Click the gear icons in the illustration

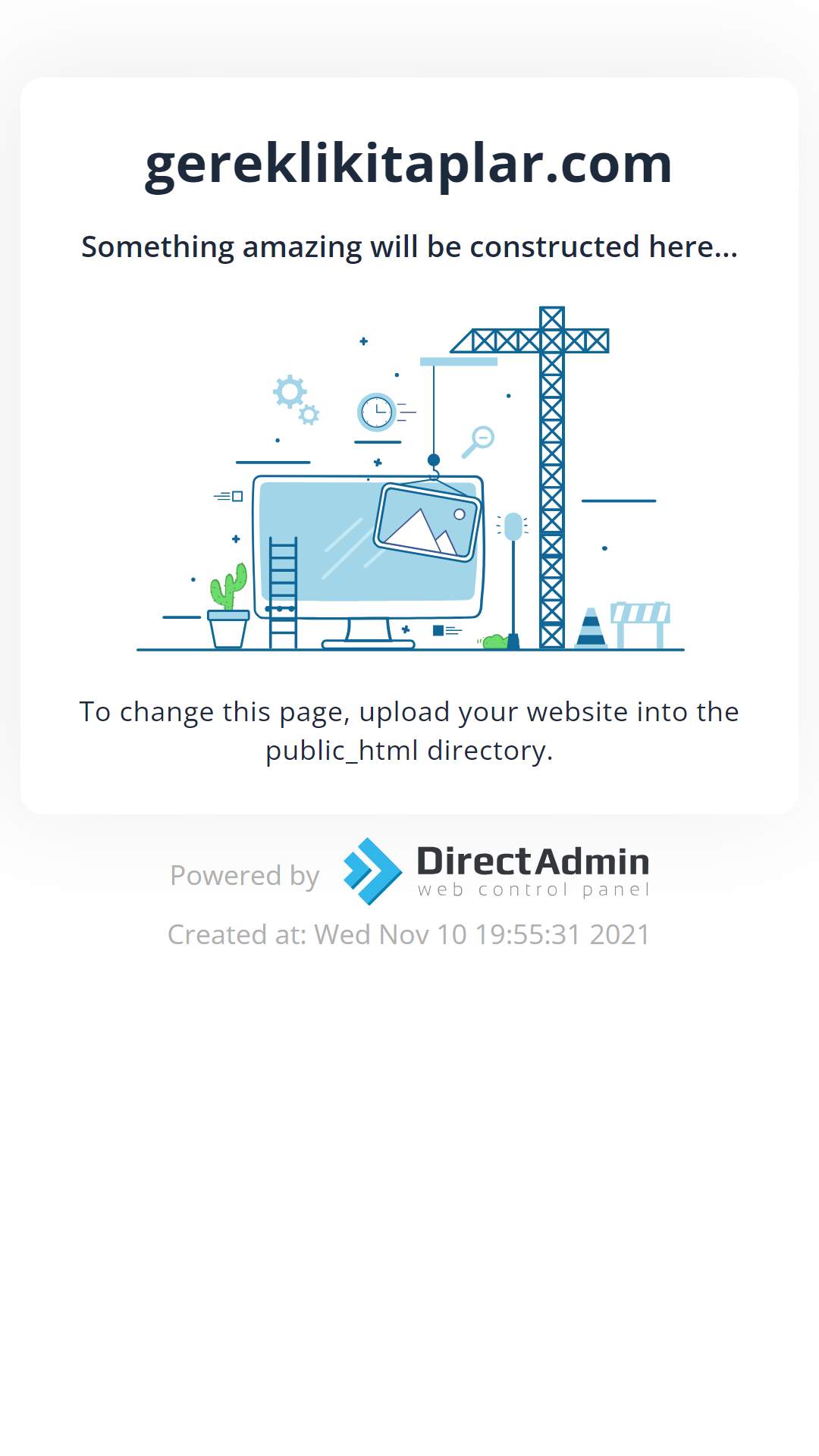tap(297, 400)
